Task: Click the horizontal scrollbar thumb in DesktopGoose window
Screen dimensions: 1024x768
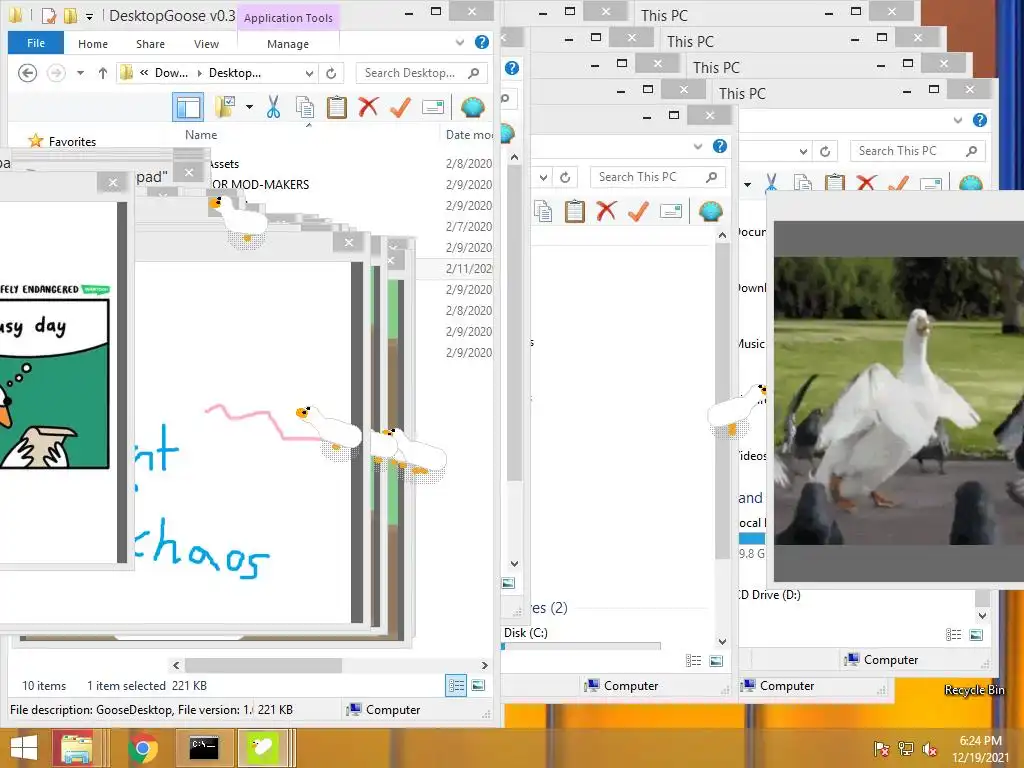Action: point(263,665)
